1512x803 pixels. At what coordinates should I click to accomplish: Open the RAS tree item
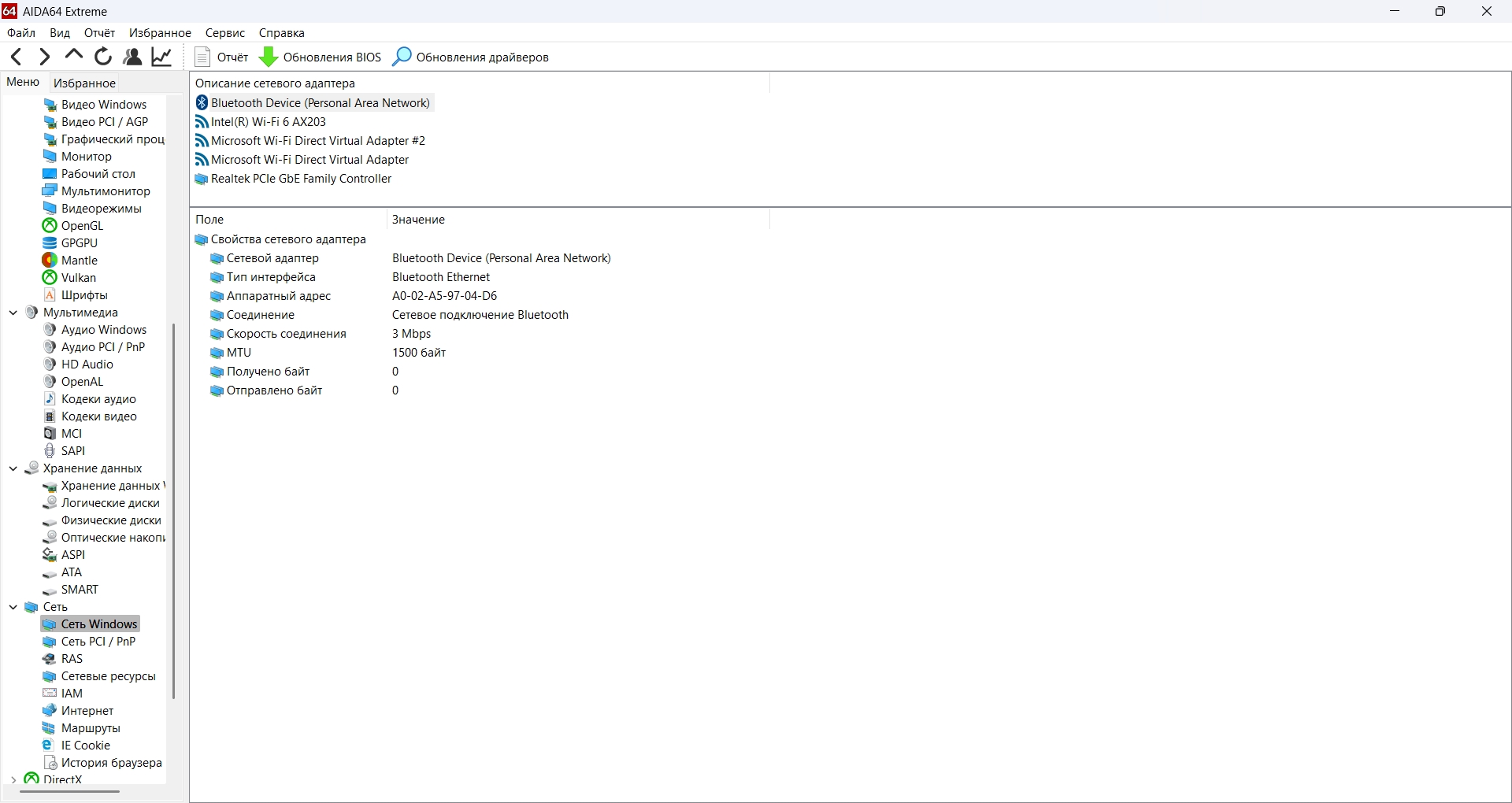(63, 659)
